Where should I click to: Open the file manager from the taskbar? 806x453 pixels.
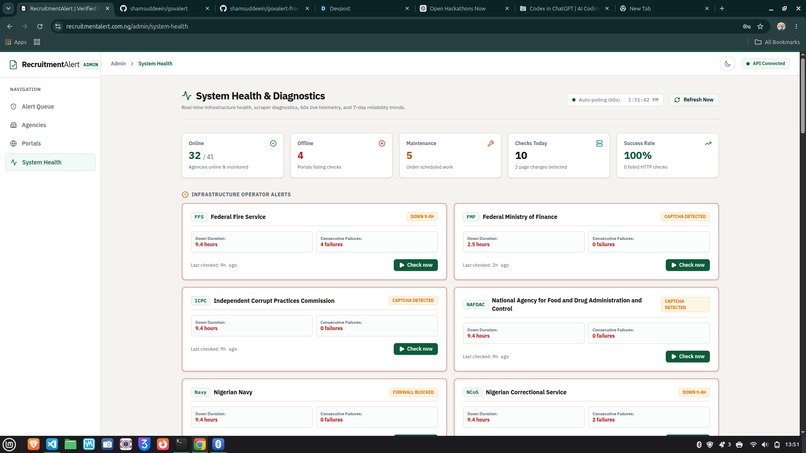click(x=70, y=444)
